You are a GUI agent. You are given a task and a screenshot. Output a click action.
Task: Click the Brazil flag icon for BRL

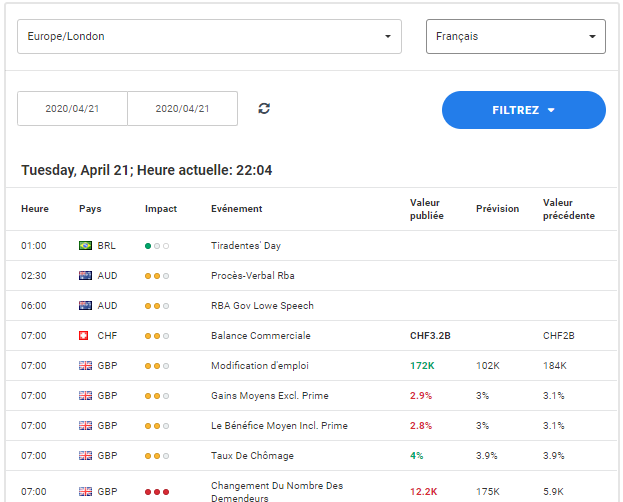[85, 245]
